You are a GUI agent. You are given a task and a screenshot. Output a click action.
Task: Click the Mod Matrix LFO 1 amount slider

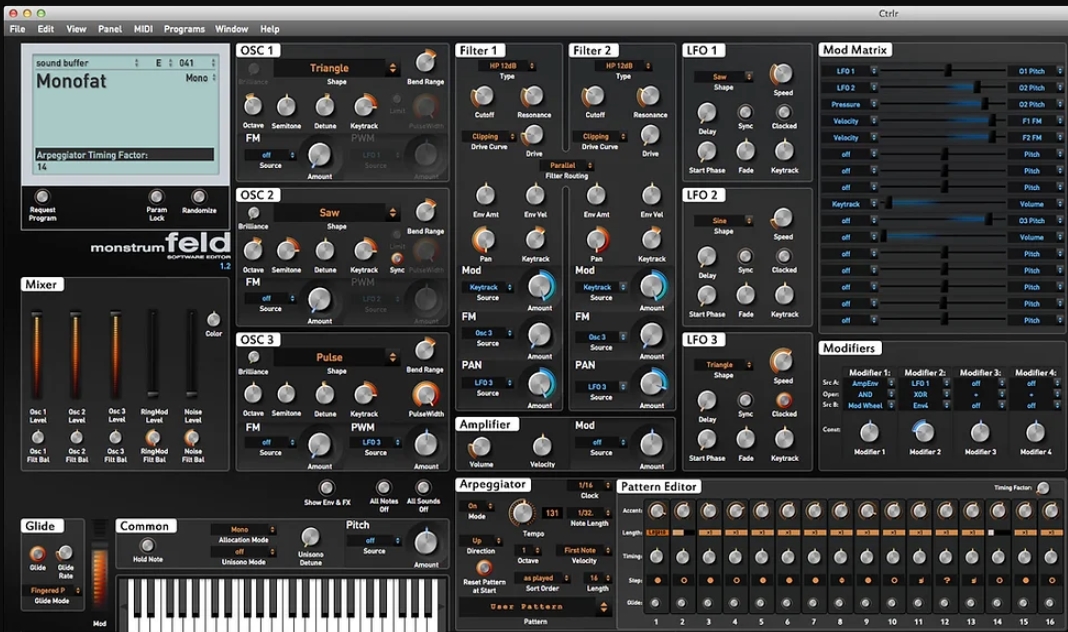(x=943, y=71)
